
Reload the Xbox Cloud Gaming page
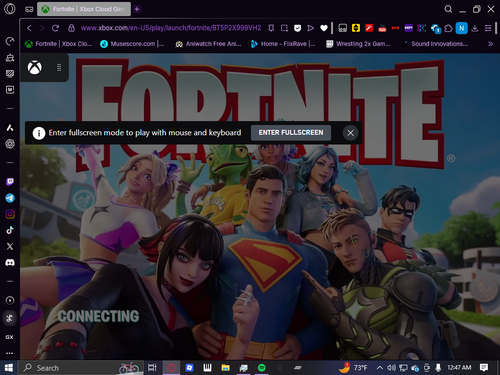coord(55,28)
